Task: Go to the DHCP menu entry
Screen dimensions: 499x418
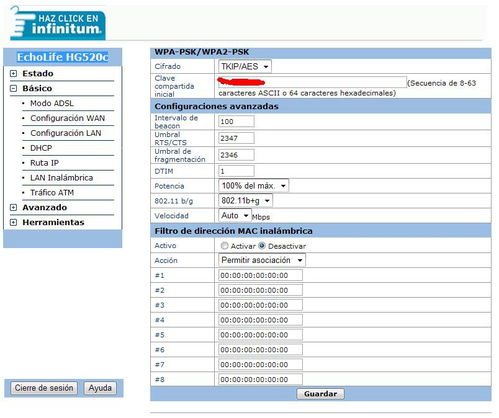Action: pyautogui.click(x=41, y=148)
